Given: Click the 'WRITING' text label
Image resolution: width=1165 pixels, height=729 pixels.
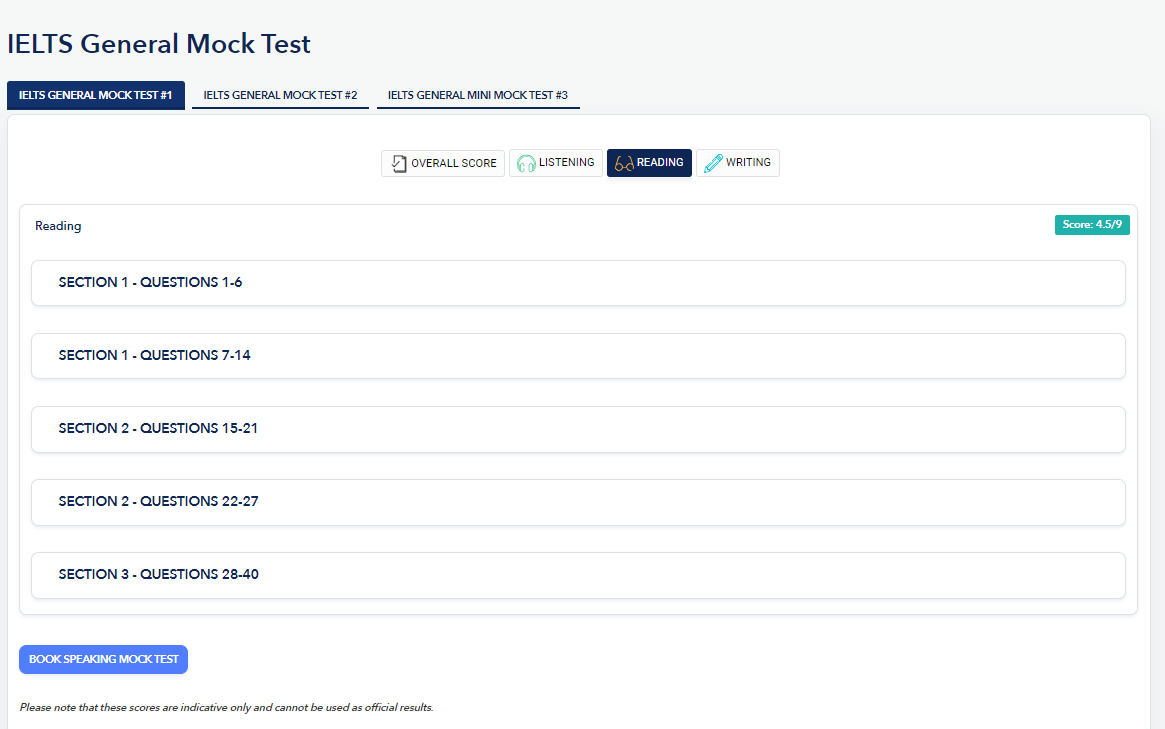Looking at the screenshot, I should click(x=748, y=162).
